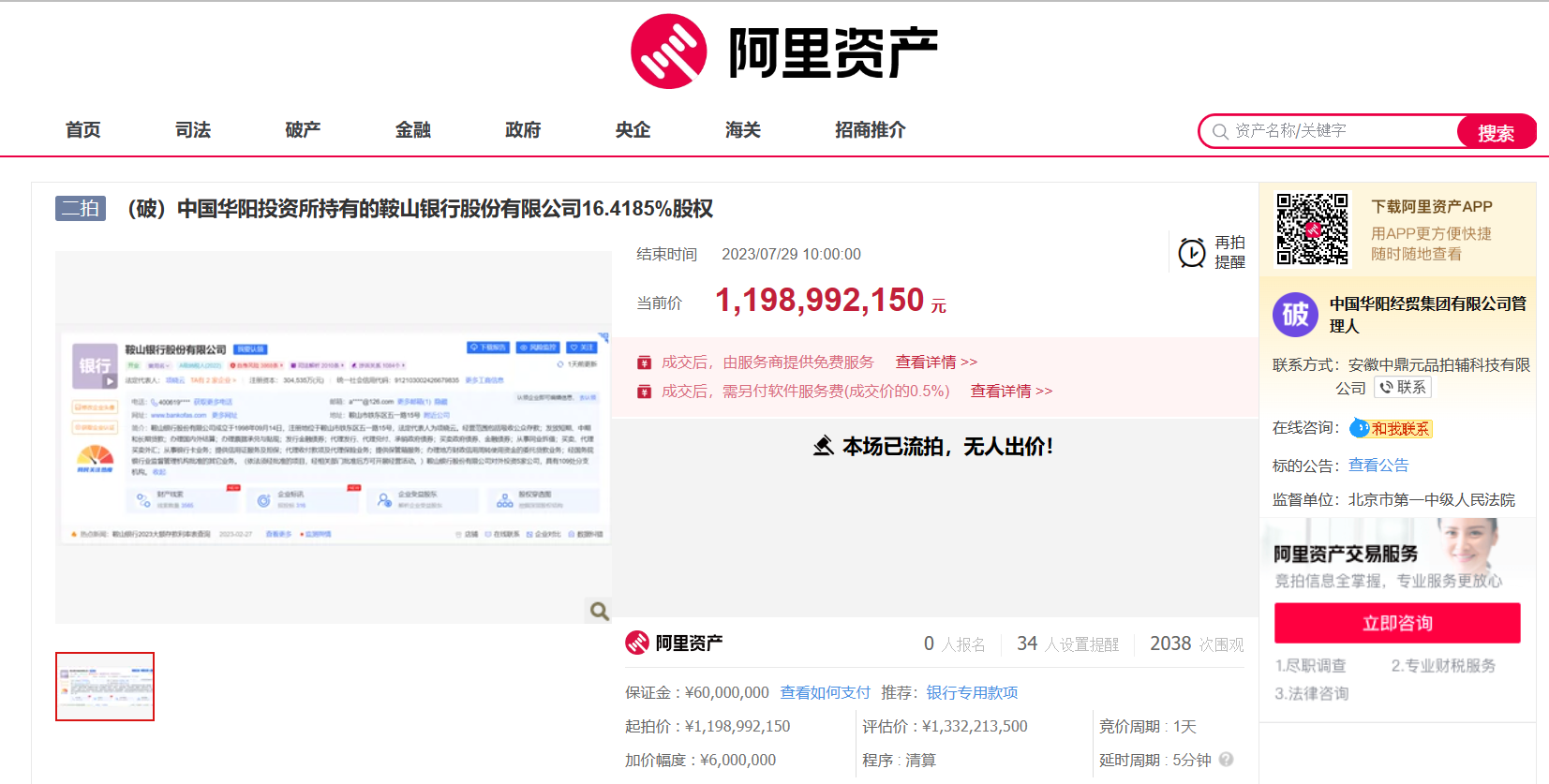Click the 再拍提醒 label

point(1230,253)
